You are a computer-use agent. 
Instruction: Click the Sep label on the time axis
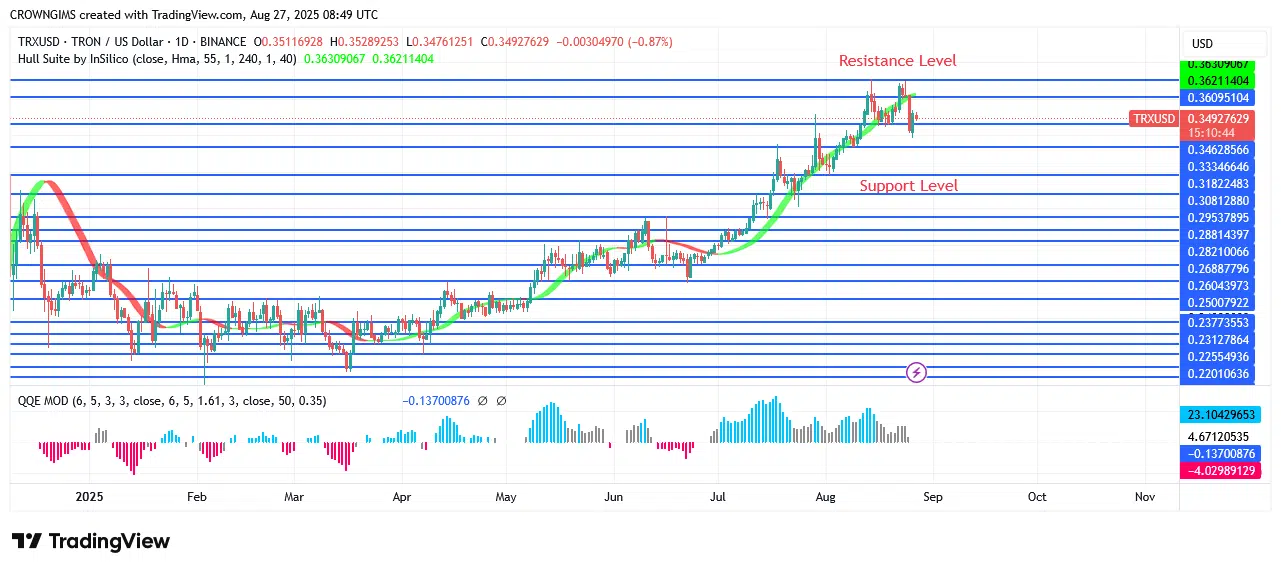933,496
